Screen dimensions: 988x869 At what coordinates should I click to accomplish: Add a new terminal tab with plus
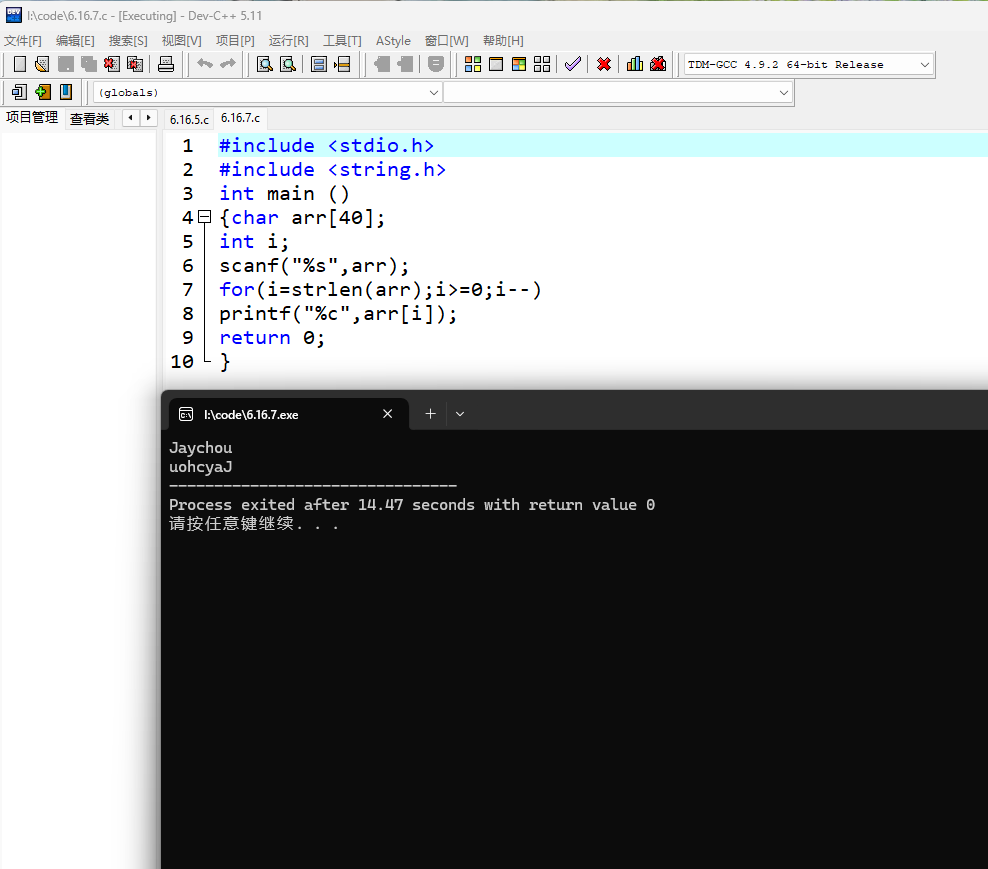coord(430,414)
